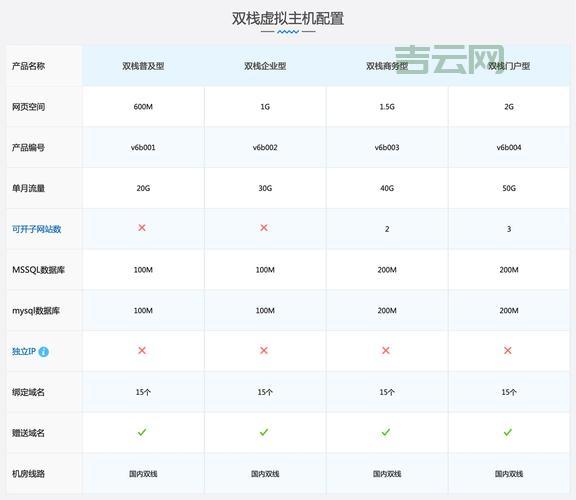Click the info icon beside 独立IP
The height and width of the screenshot is (500, 576).
[43, 352]
